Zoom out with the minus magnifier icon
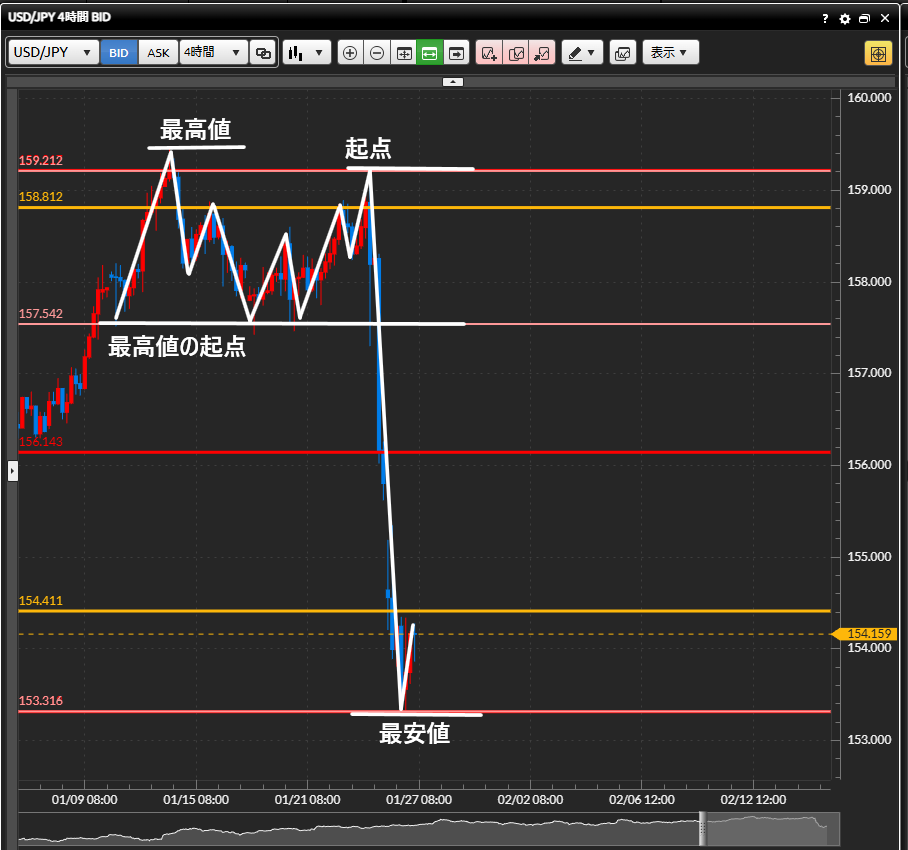The image size is (908, 850). click(x=377, y=53)
